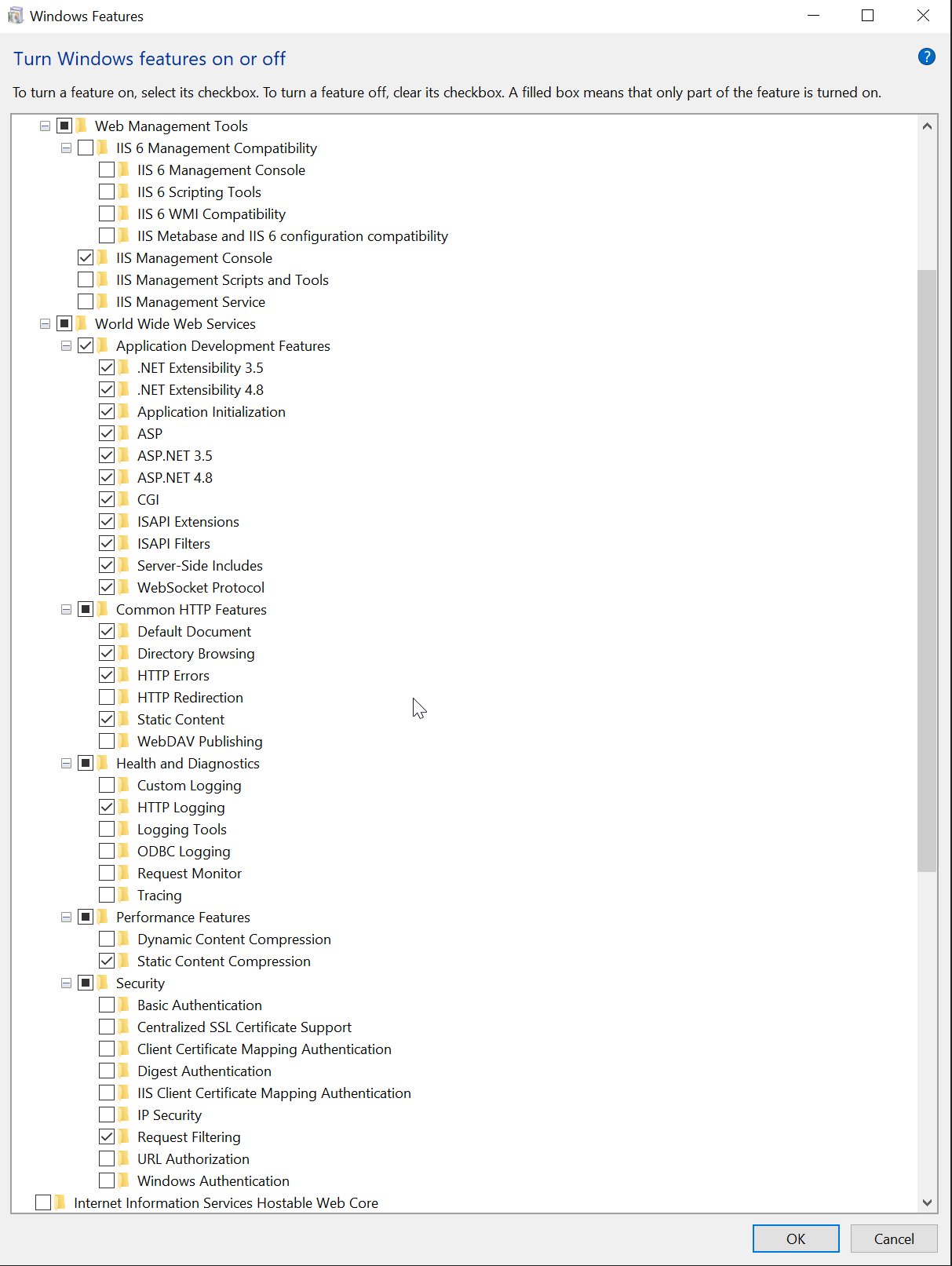Click the scrollbar up arrow
This screenshot has height=1266, width=952.
pyautogui.click(x=927, y=126)
